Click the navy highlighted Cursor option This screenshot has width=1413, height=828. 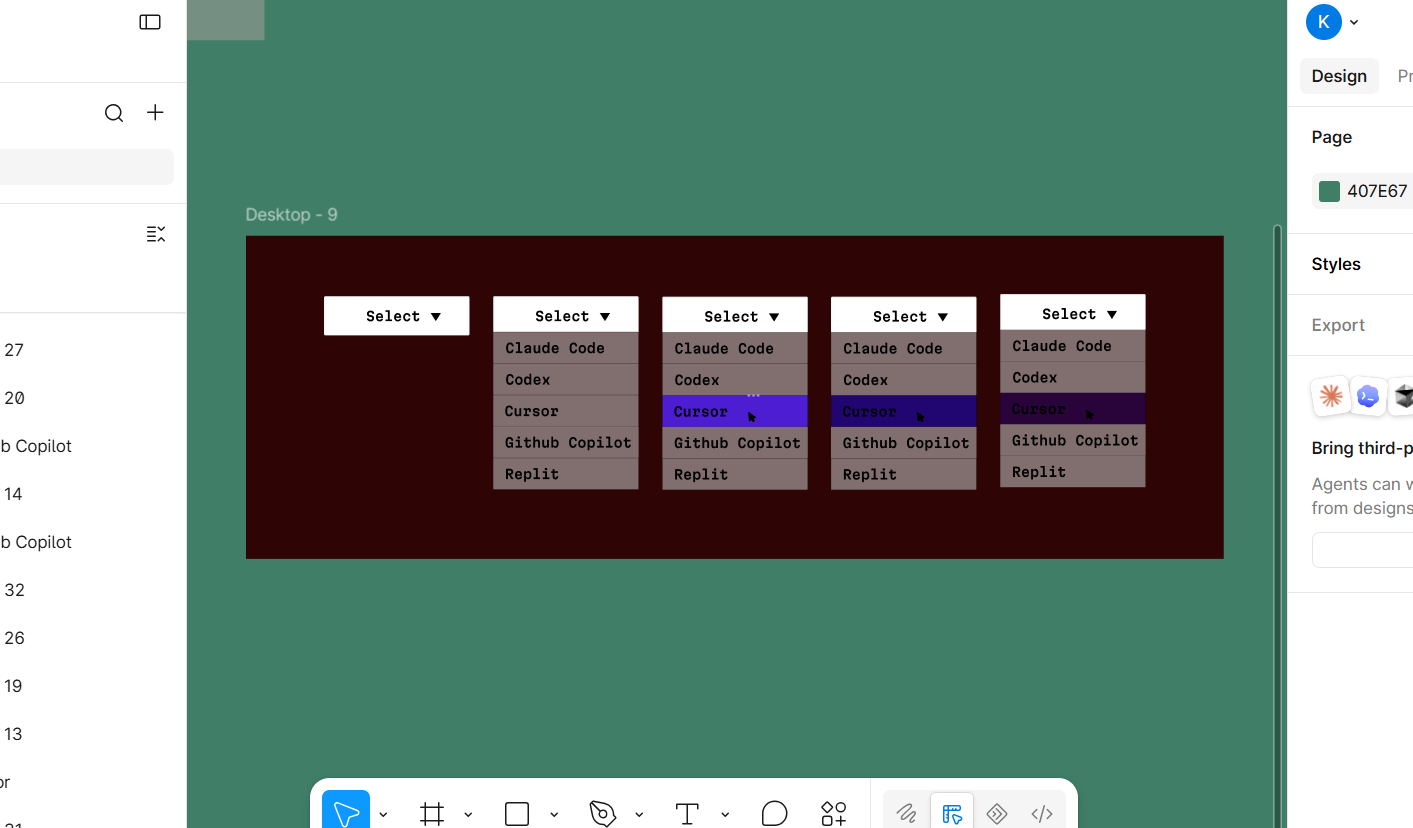point(903,411)
